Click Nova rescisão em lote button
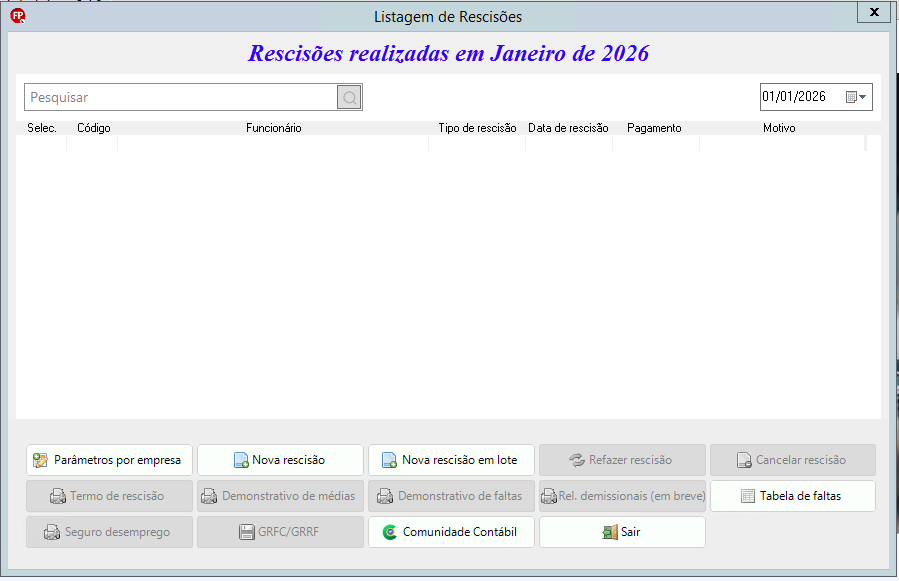The image size is (899, 581). pyautogui.click(x=451, y=460)
